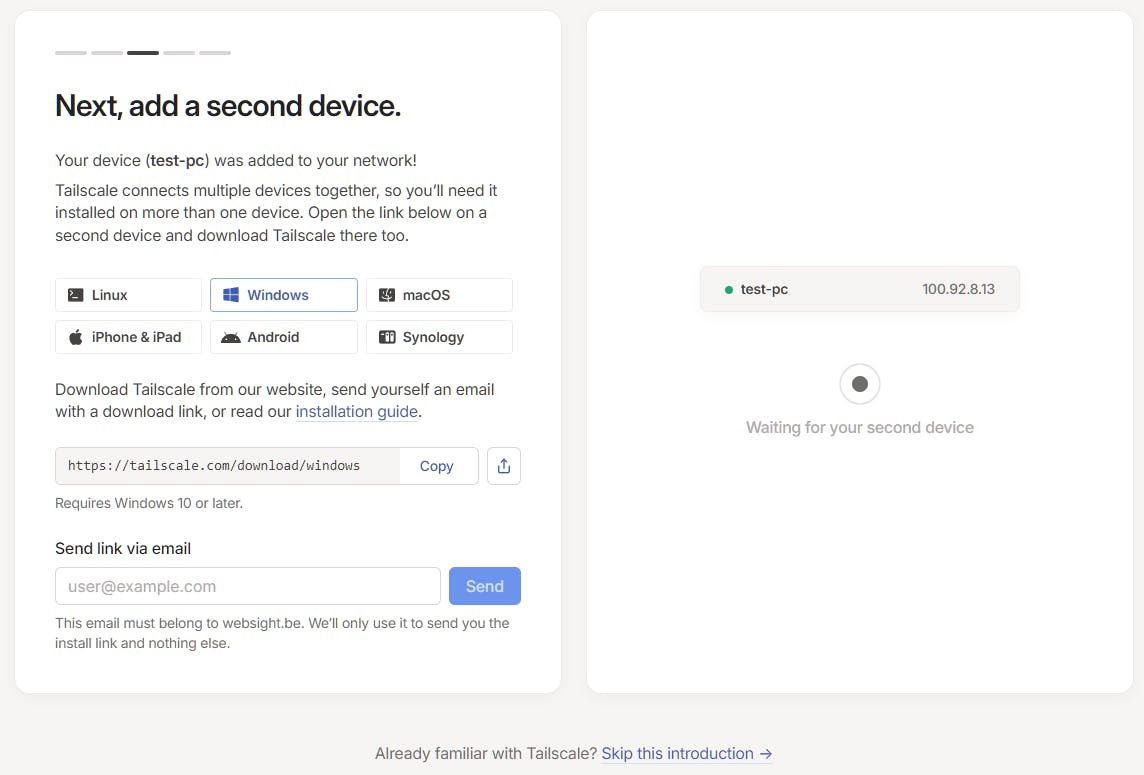
Task: Click the Apple logo icon
Action: coord(76,337)
